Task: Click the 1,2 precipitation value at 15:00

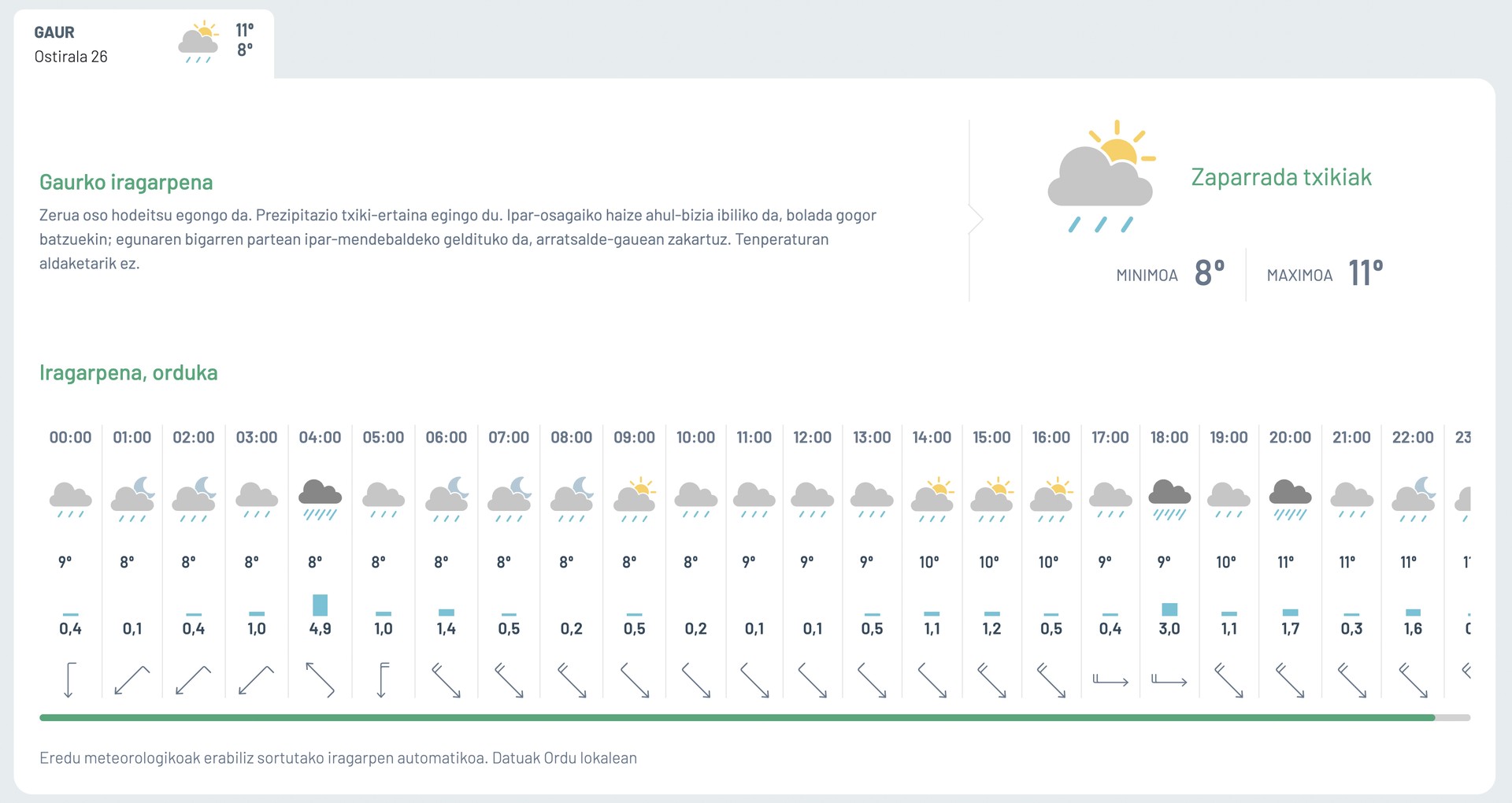Action: click(x=991, y=628)
